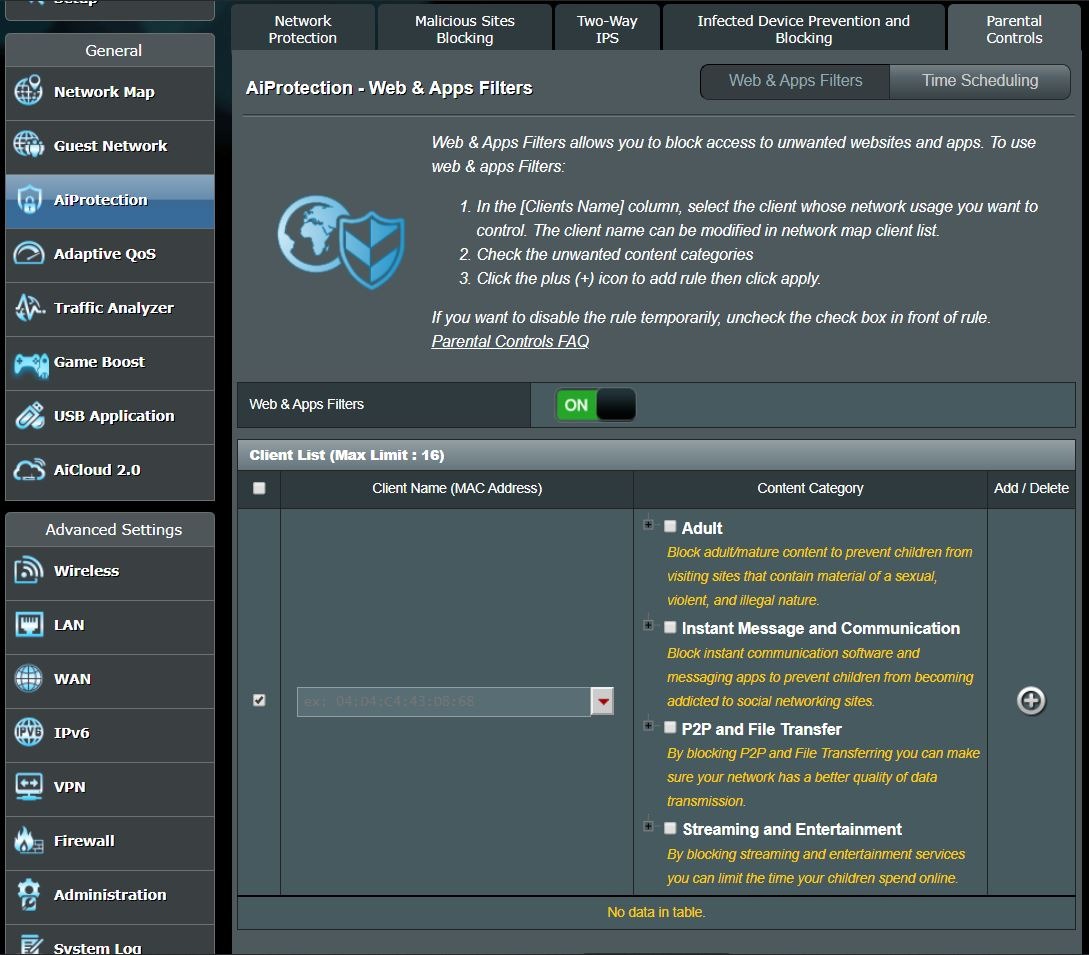Expand Instant Message and Communication subcategories

point(648,625)
